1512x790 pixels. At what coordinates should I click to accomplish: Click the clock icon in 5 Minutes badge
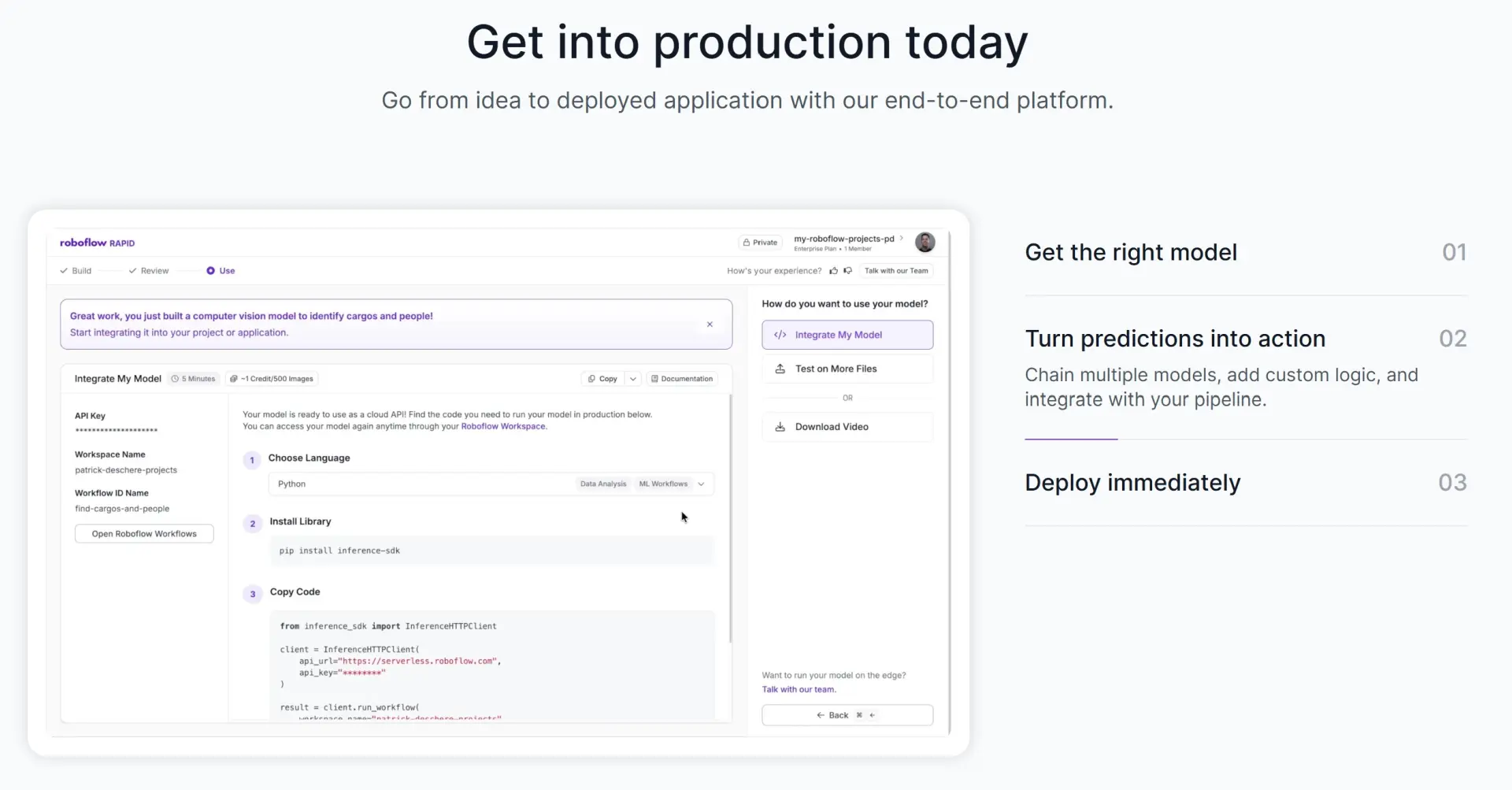175,379
